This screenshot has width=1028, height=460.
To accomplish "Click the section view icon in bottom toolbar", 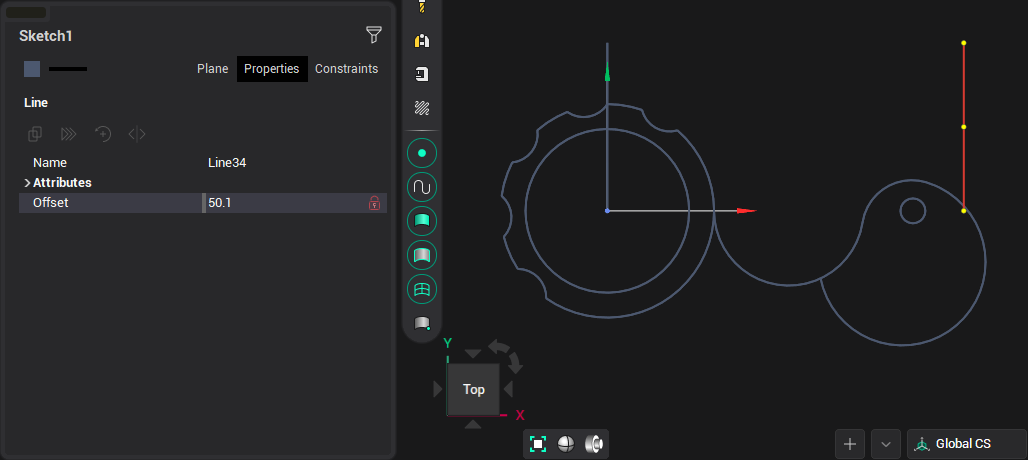I will tap(594, 444).
